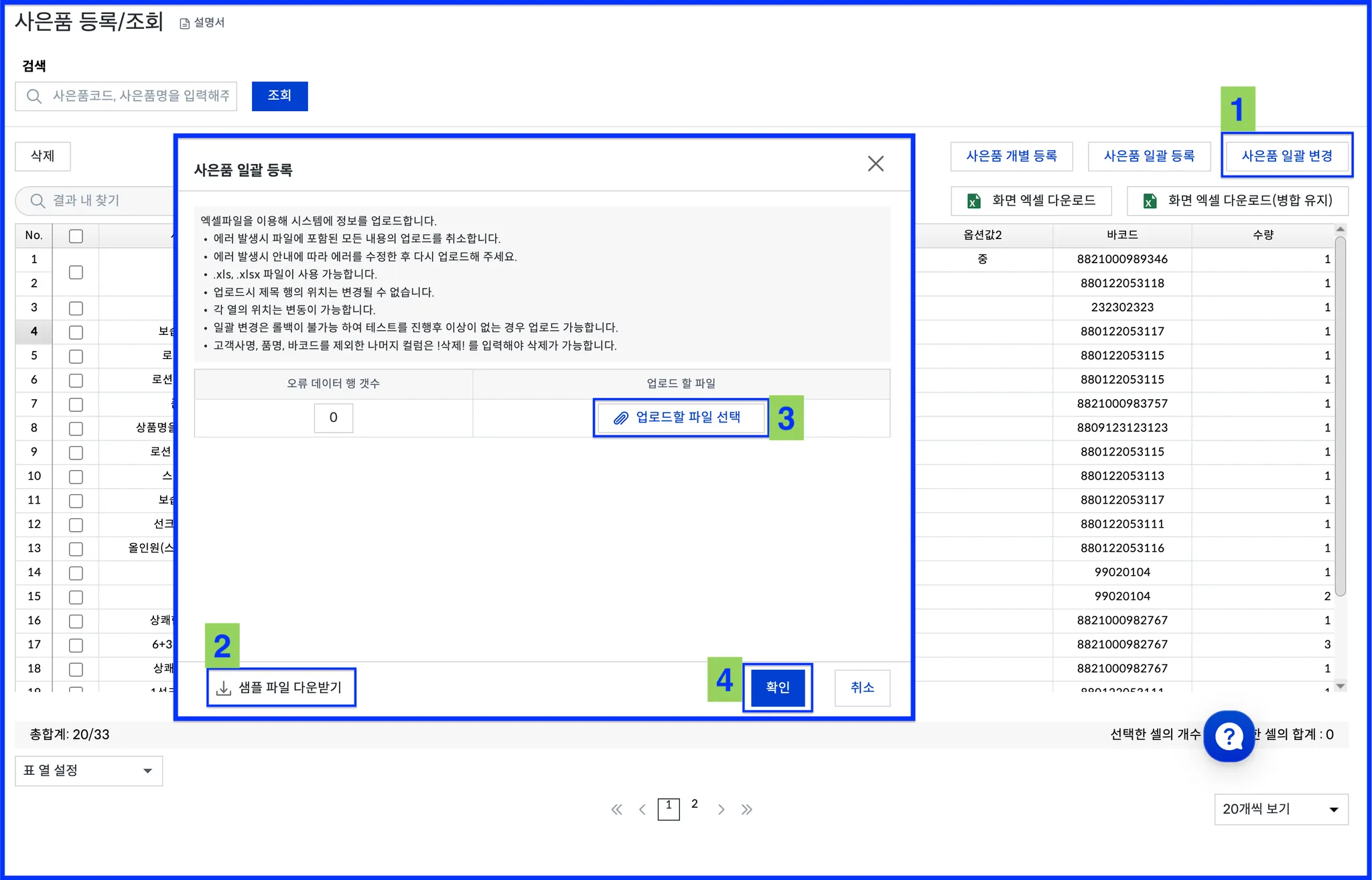Go to first page double arrow

pos(616,809)
